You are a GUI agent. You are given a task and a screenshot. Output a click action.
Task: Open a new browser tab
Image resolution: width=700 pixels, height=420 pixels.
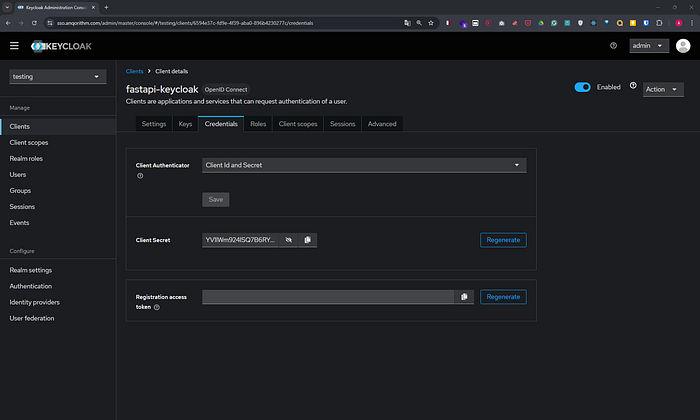(x=106, y=7)
